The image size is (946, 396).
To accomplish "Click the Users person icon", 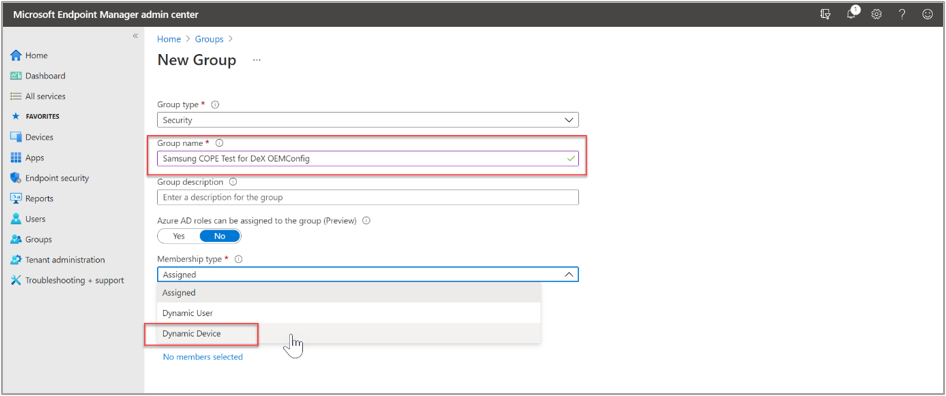I will pyautogui.click(x=16, y=219).
